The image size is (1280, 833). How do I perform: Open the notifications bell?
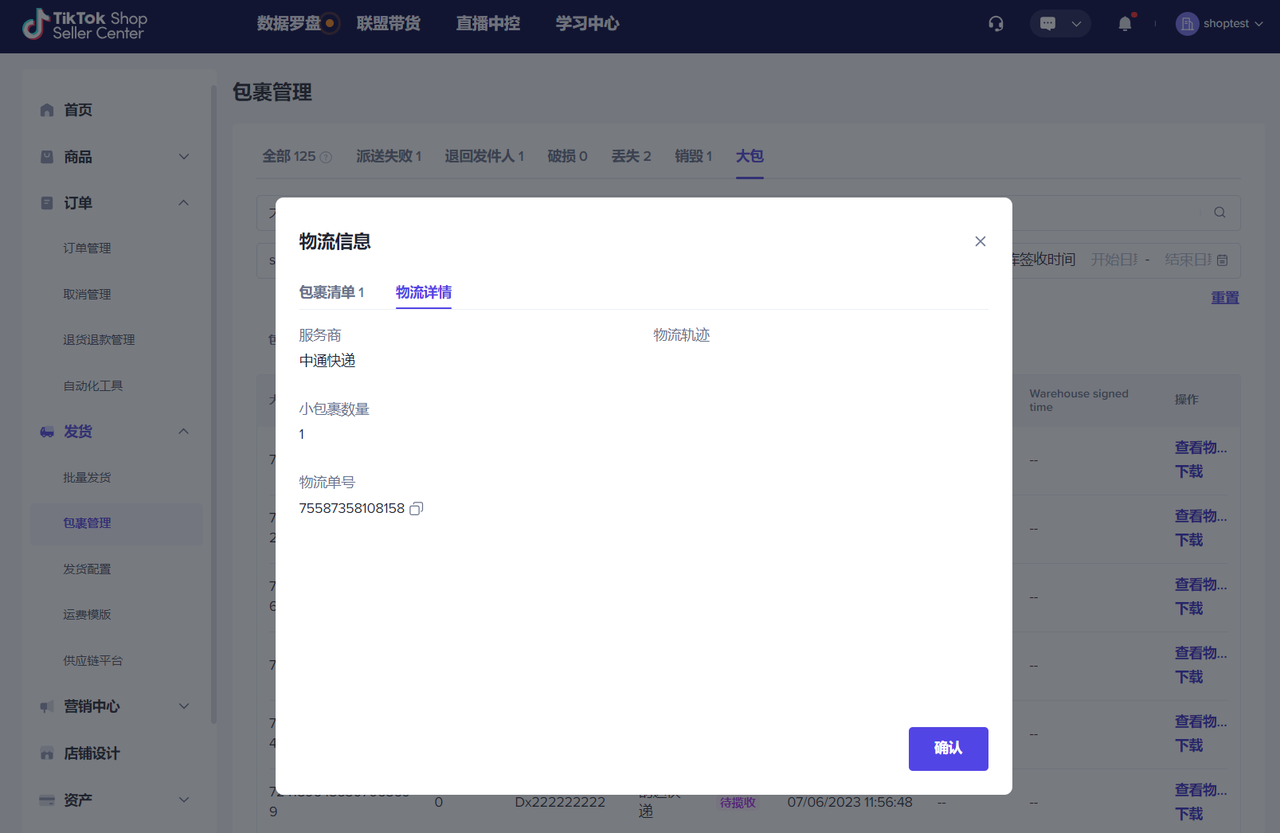pyautogui.click(x=1125, y=24)
